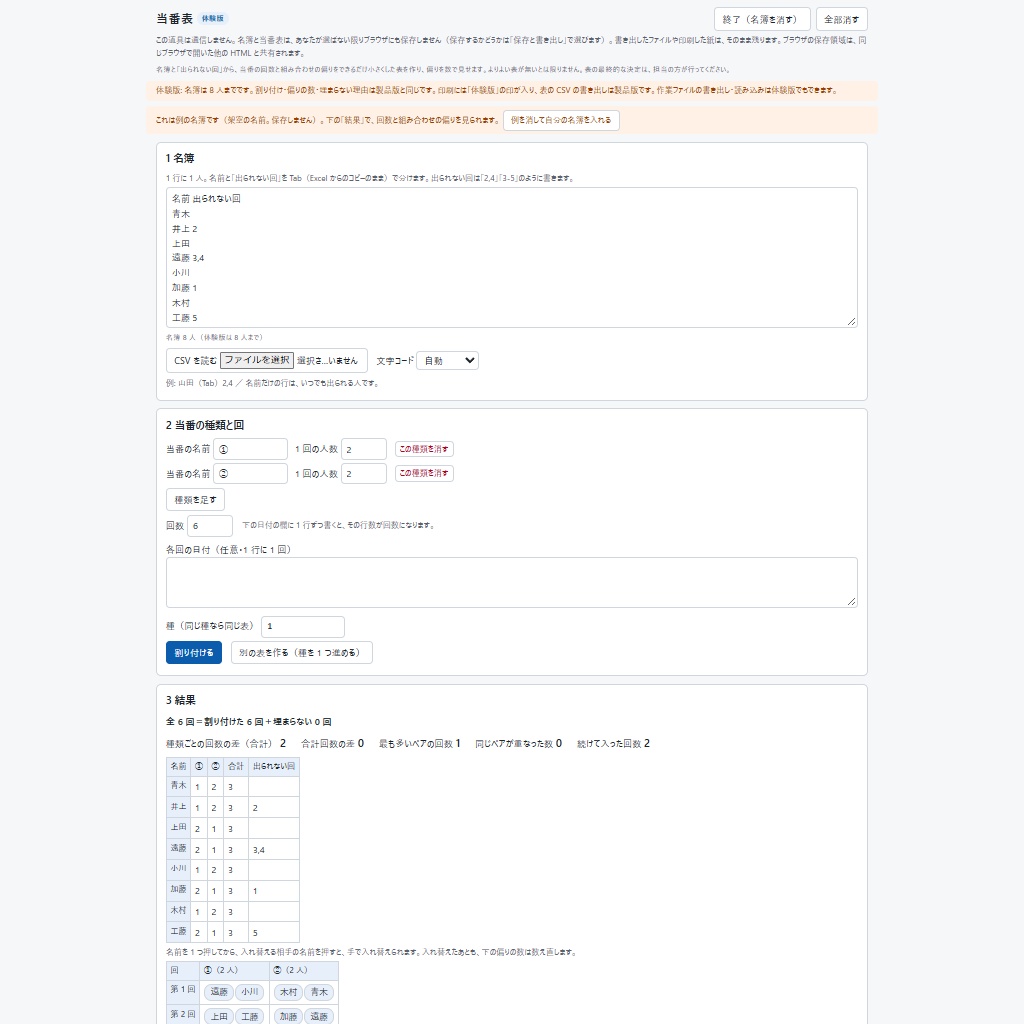1024x1024 pixels.
Task: Select the 遠藤 chip in the 第2回 row
Action: pyautogui.click(x=319, y=1016)
